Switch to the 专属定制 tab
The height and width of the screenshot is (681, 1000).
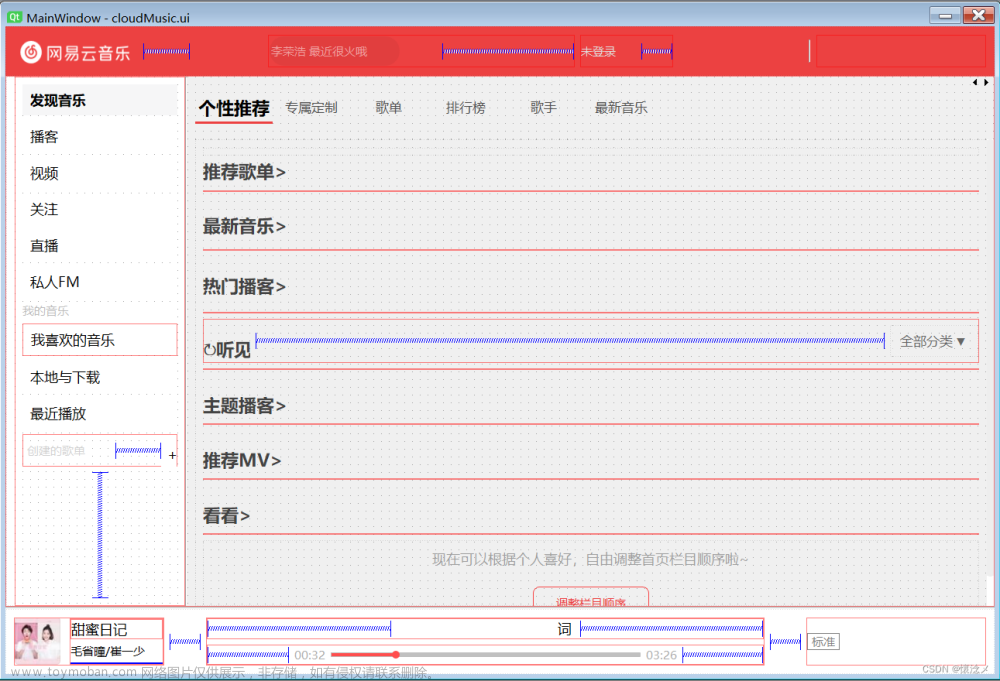pyautogui.click(x=311, y=108)
